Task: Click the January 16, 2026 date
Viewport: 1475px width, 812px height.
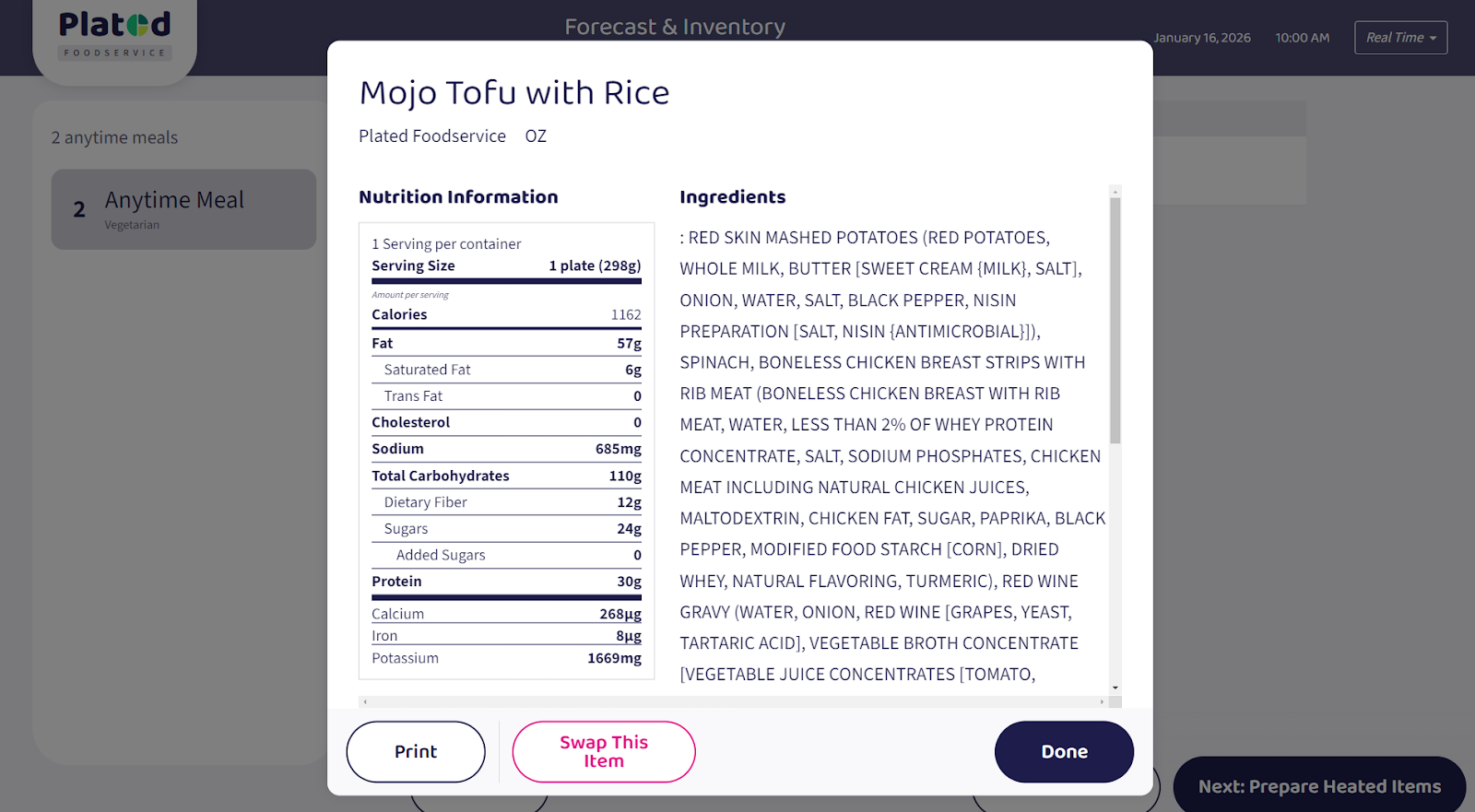Action: pyautogui.click(x=1202, y=38)
